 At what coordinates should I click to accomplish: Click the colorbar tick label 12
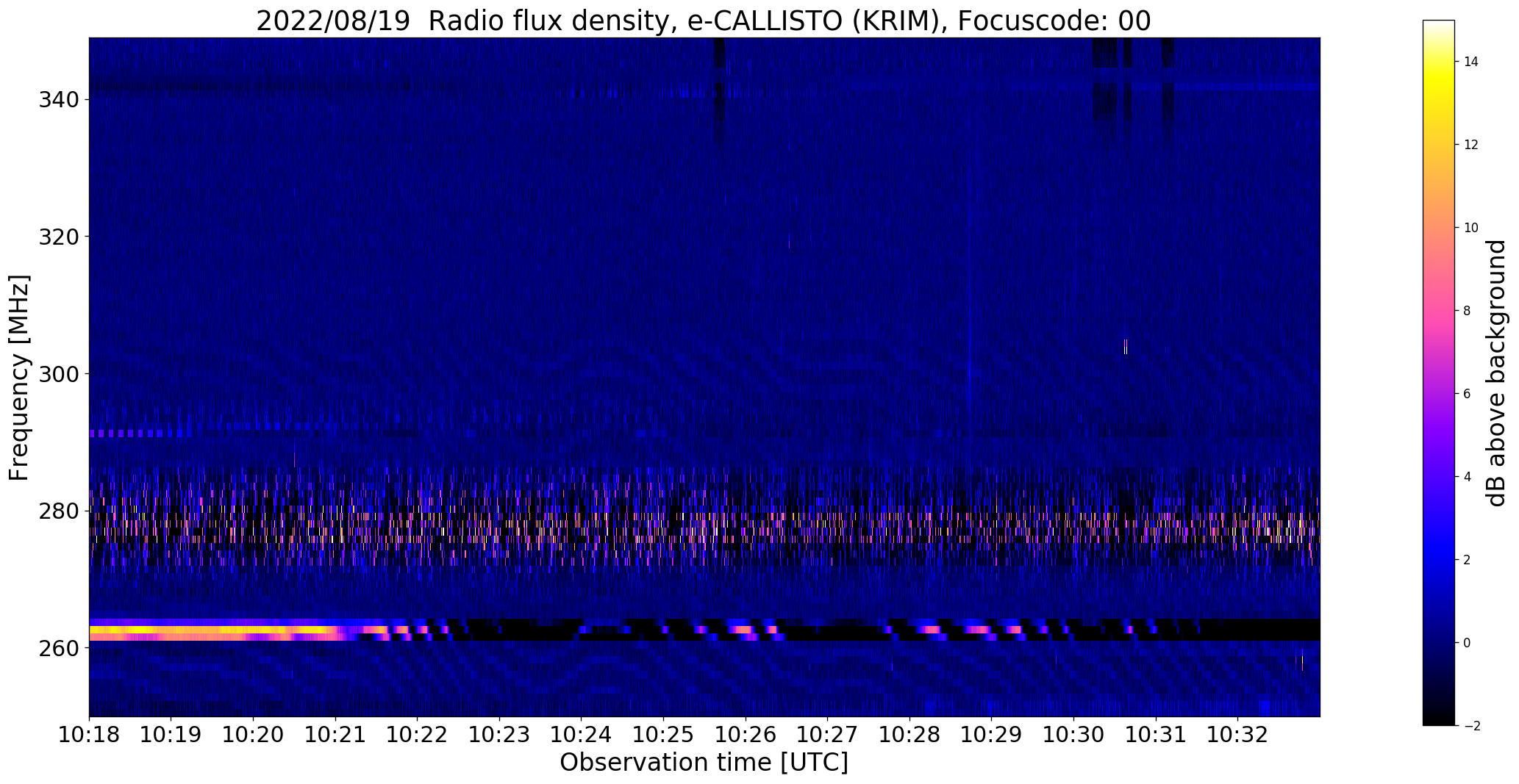pos(1471,145)
